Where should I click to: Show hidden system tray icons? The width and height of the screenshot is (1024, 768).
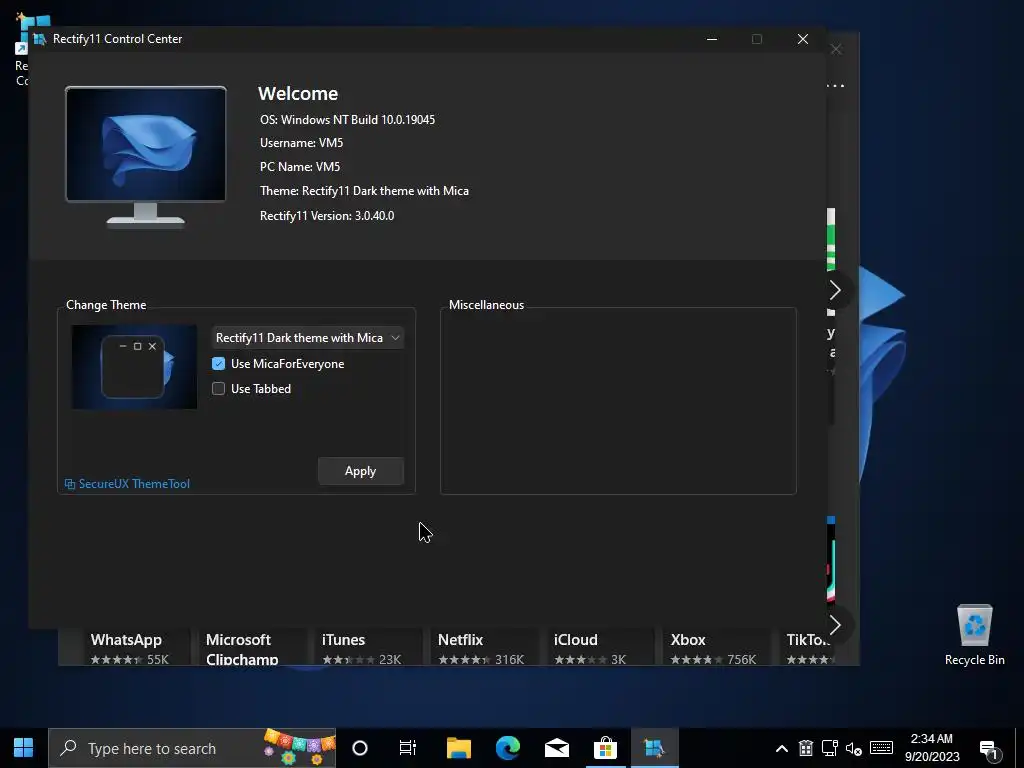[x=782, y=748]
